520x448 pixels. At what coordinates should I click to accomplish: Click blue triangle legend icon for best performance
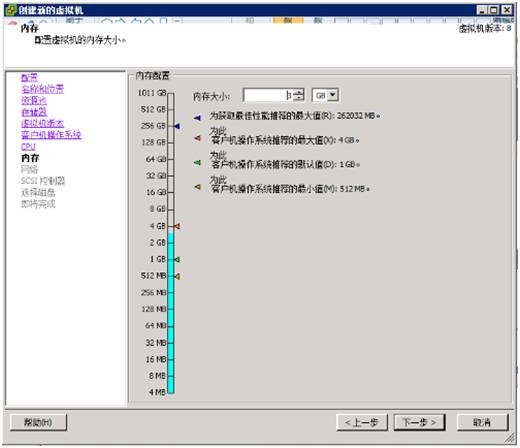tap(197, 117)
